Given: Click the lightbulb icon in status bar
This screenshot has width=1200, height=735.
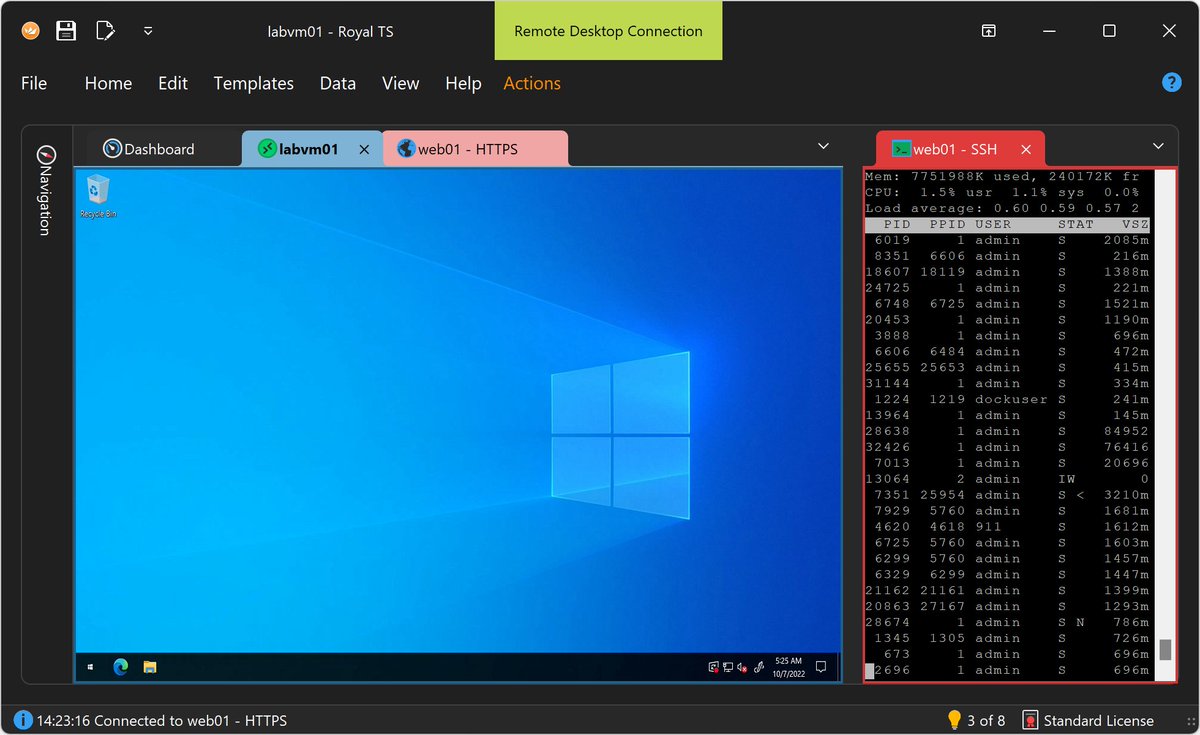Looking at the screenshot, I should (955, 719).
